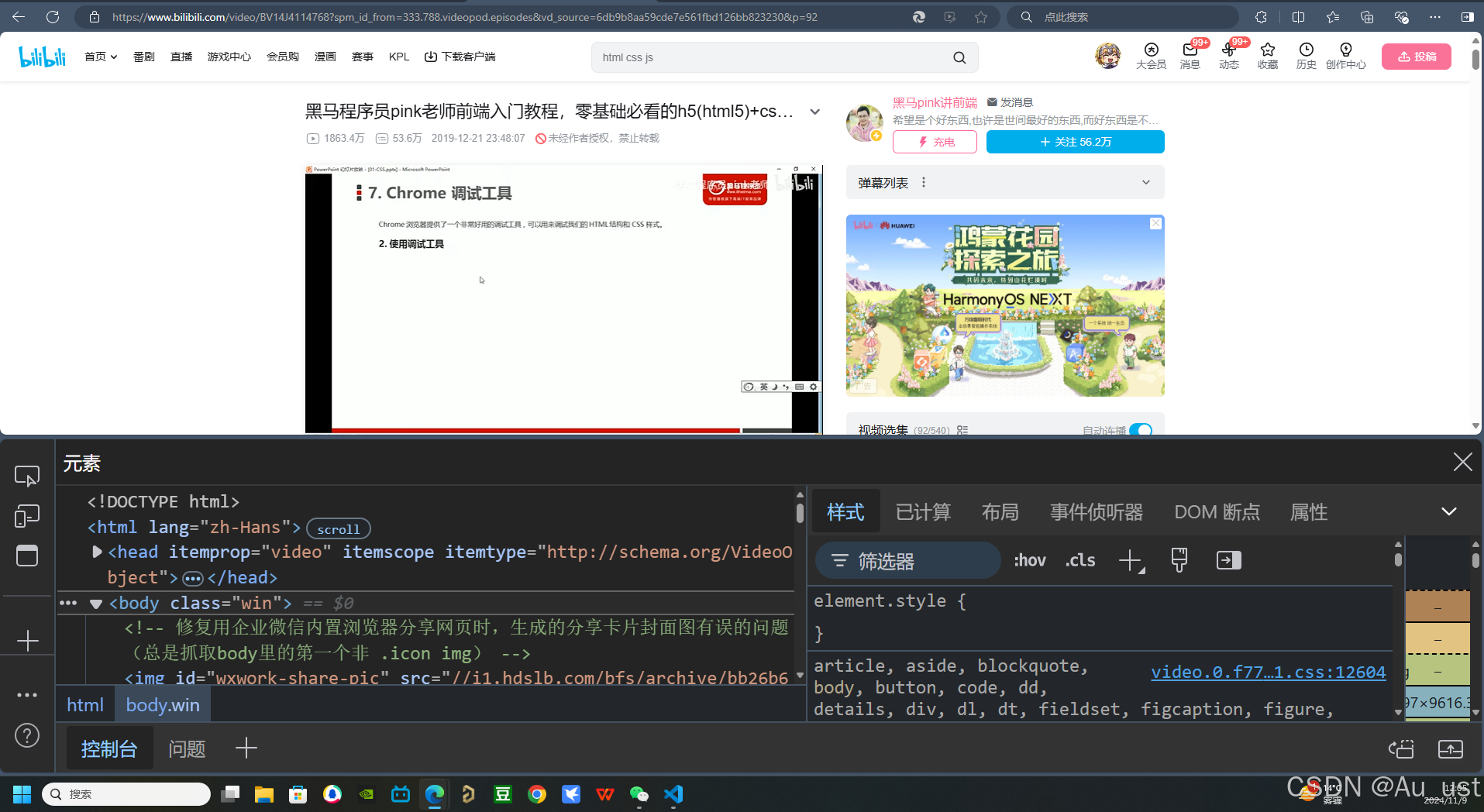
Task: Open browser extensions puzzle icon
Action: [x=1262, y=17]
